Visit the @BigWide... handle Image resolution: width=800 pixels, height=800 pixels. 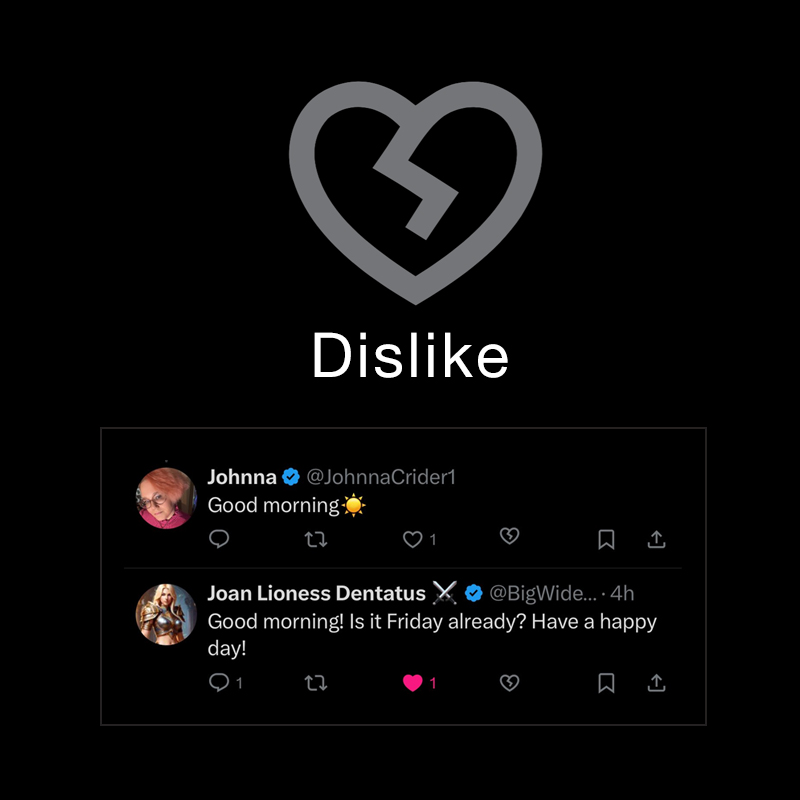pos(543,593)
